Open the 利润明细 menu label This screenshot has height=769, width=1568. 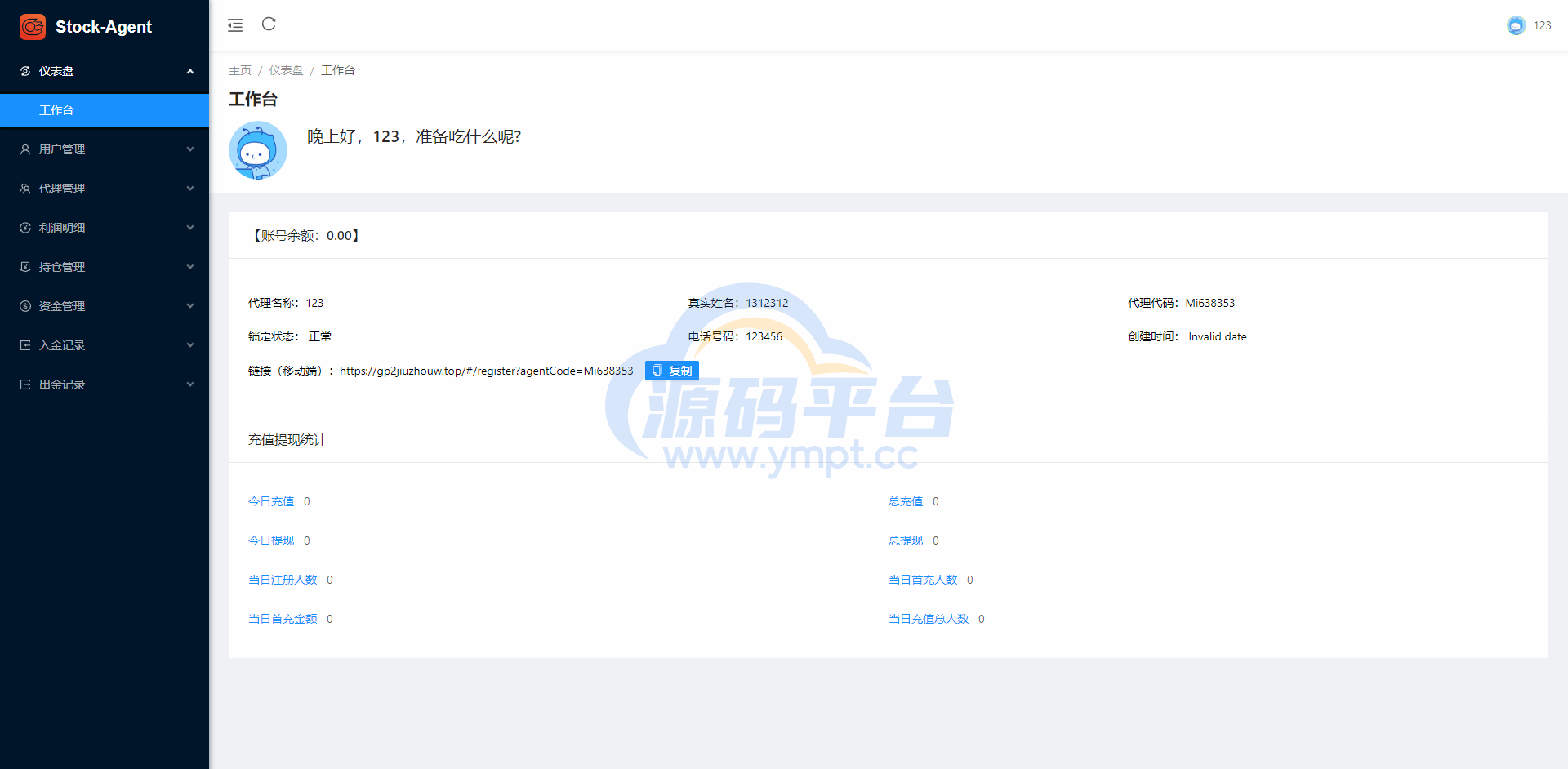[62, 228]
